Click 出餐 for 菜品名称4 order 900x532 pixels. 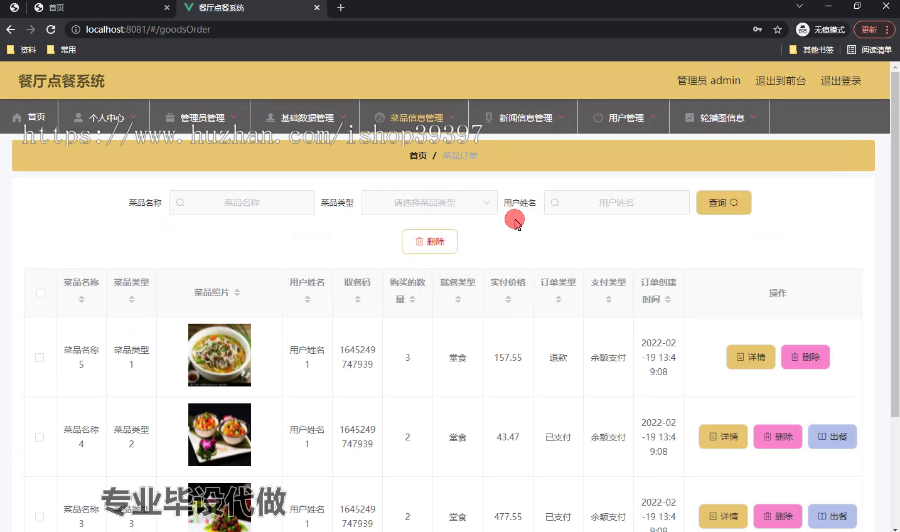832,437
